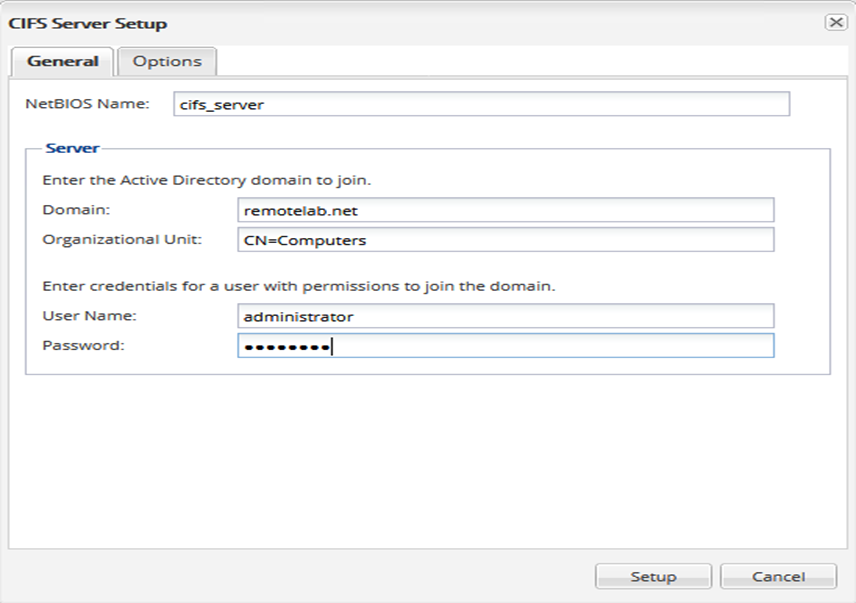Click the 'Enter the Active Directory domain' instruction
The height and width of the screenshot is (603, 856).
click(206, 181)
